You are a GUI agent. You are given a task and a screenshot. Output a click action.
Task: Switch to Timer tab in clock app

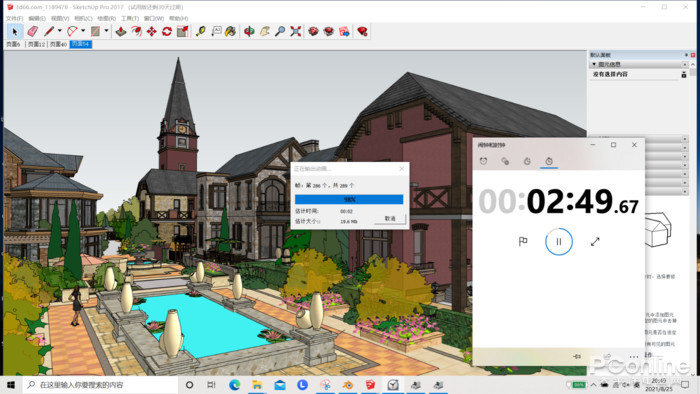(x=527, y=161)
